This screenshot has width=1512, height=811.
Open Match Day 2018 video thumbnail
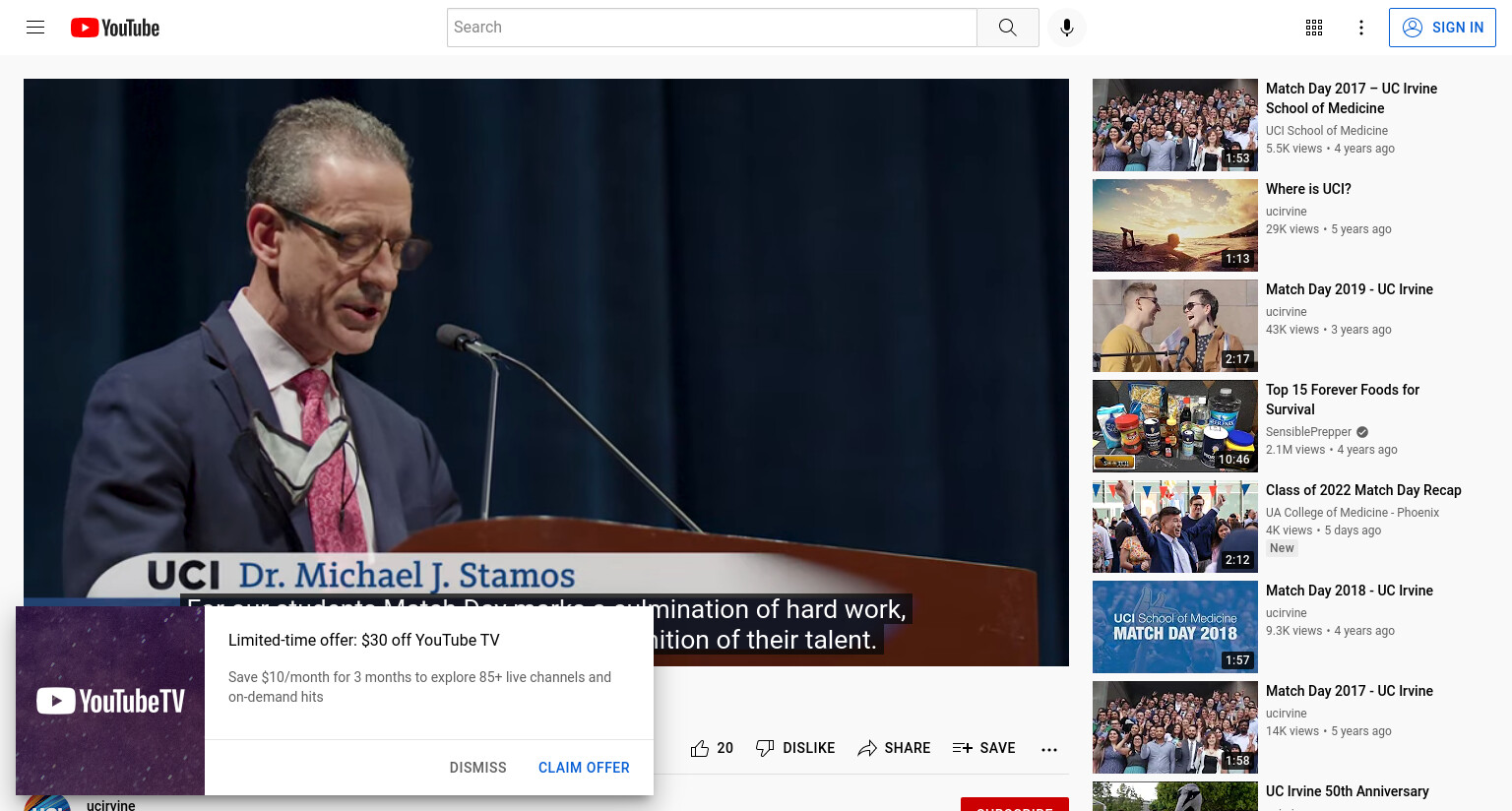(x=1175, y=627)
